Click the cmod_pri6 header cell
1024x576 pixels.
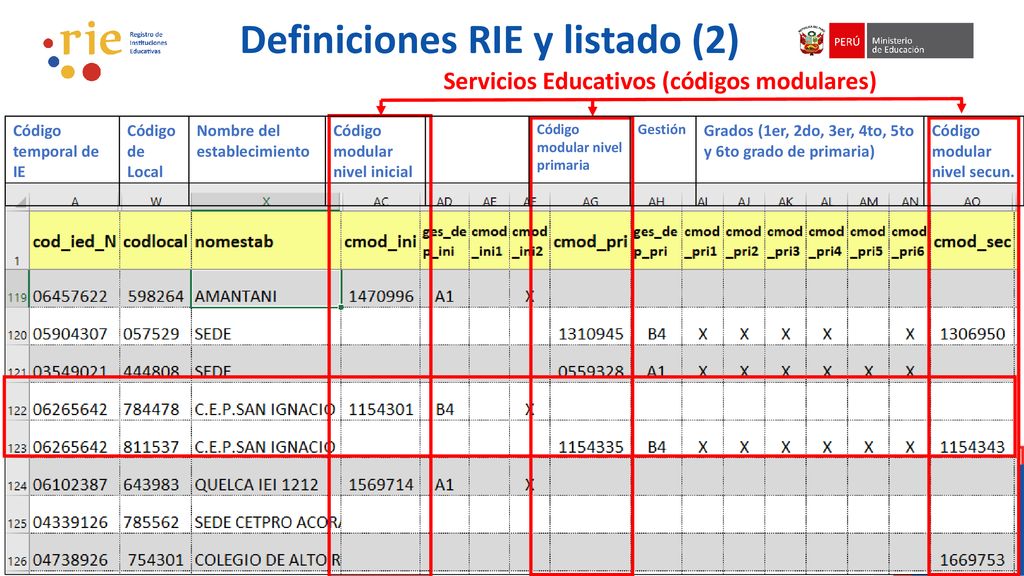909,241
